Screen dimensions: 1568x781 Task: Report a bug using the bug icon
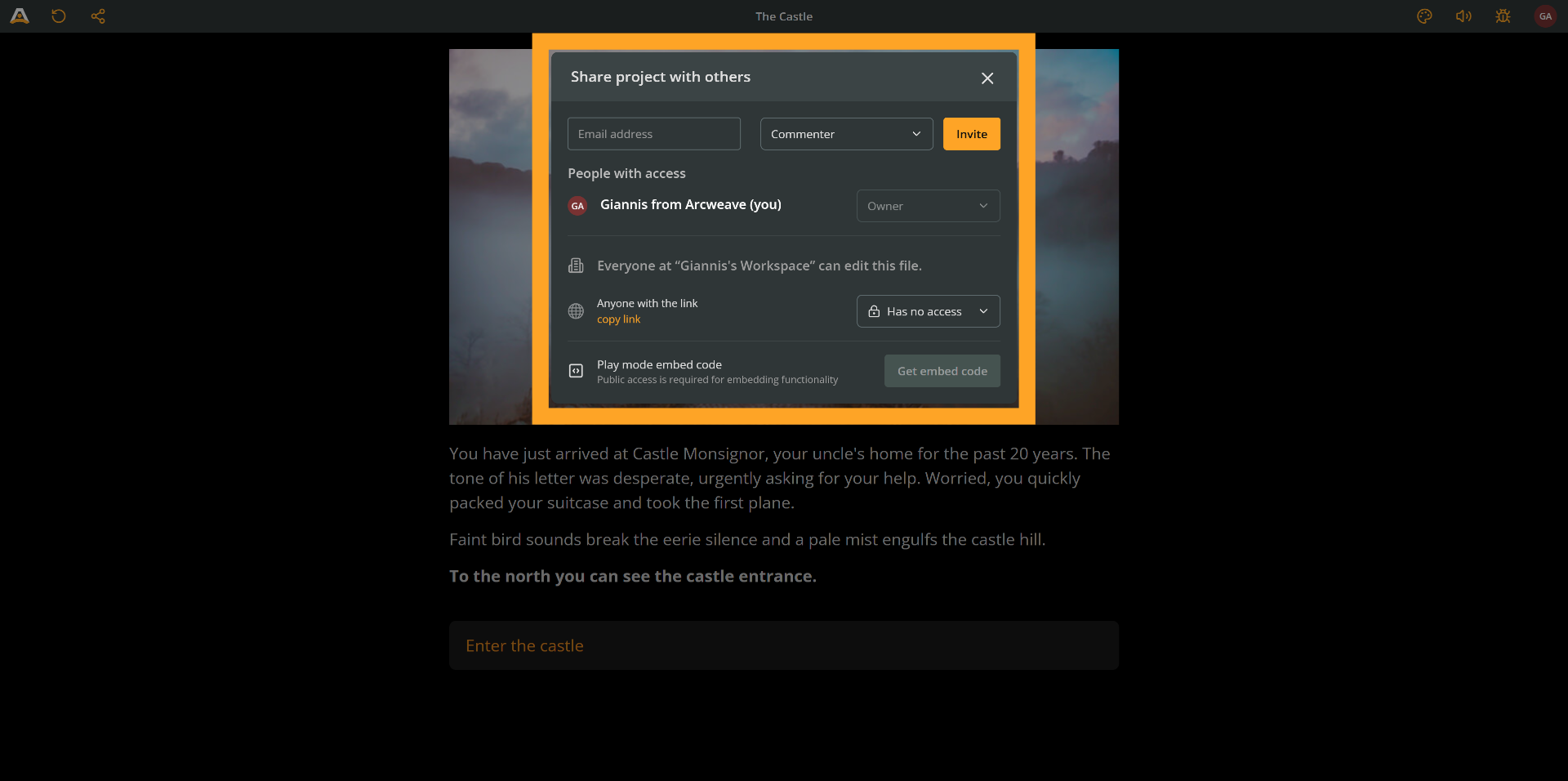(1503, 16)
